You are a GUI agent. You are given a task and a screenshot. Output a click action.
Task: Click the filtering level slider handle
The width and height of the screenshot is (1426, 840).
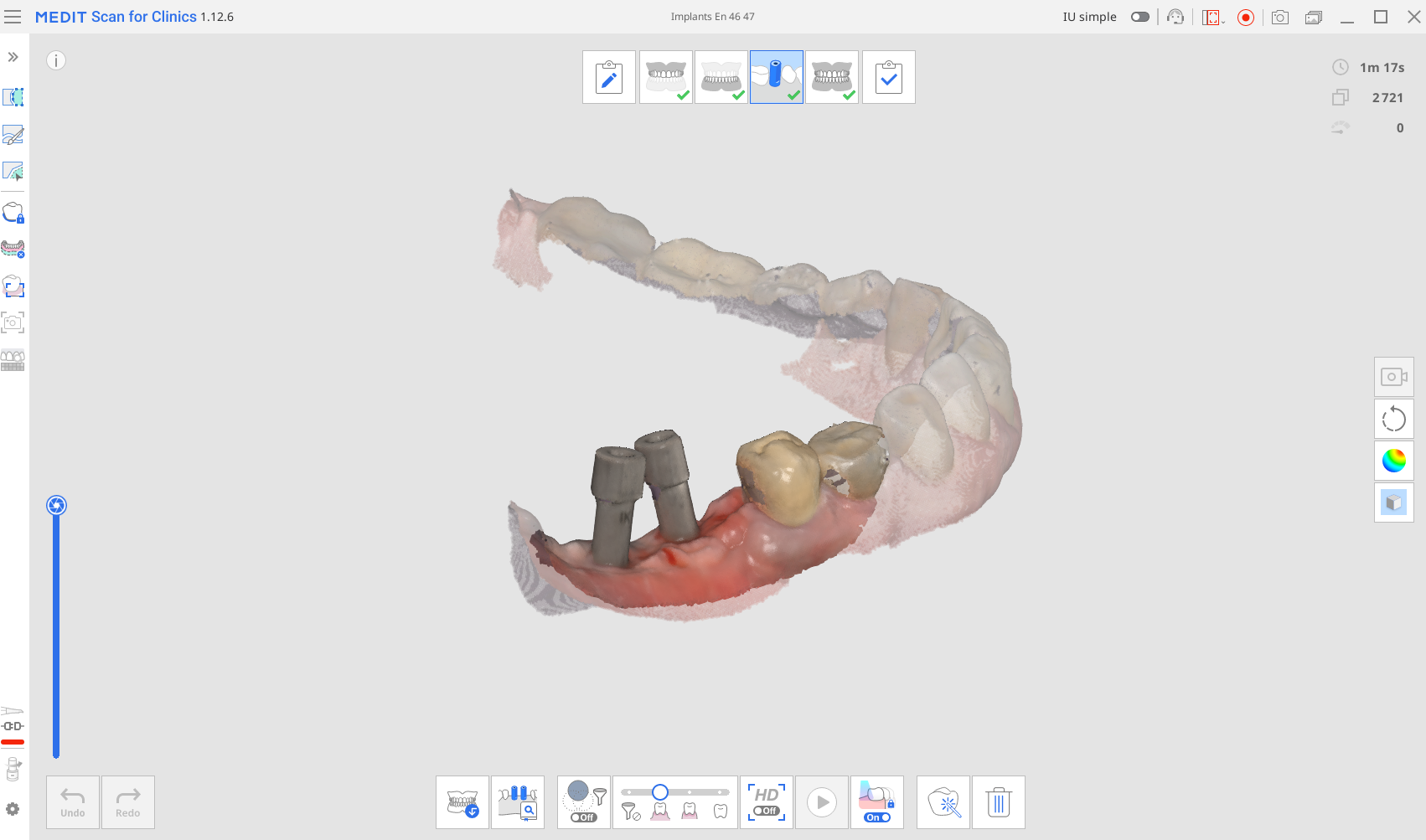pyautogui.click(x=660, y=792)
